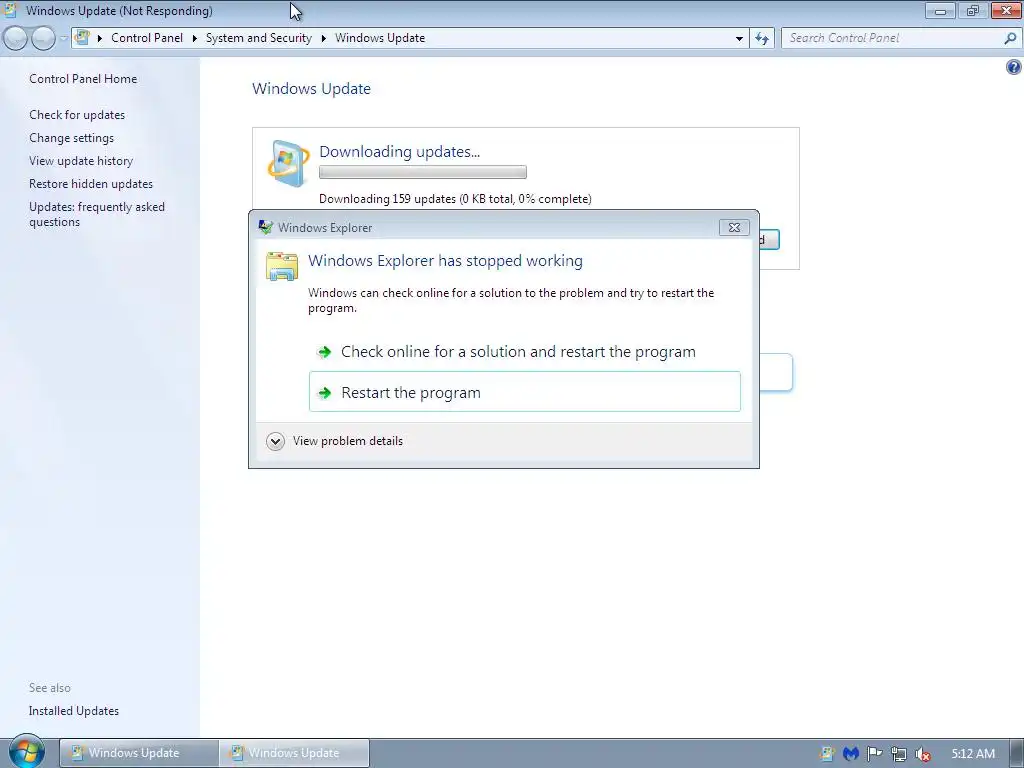Click Show desktop button at taskbar end

[x=1017, y=754]
